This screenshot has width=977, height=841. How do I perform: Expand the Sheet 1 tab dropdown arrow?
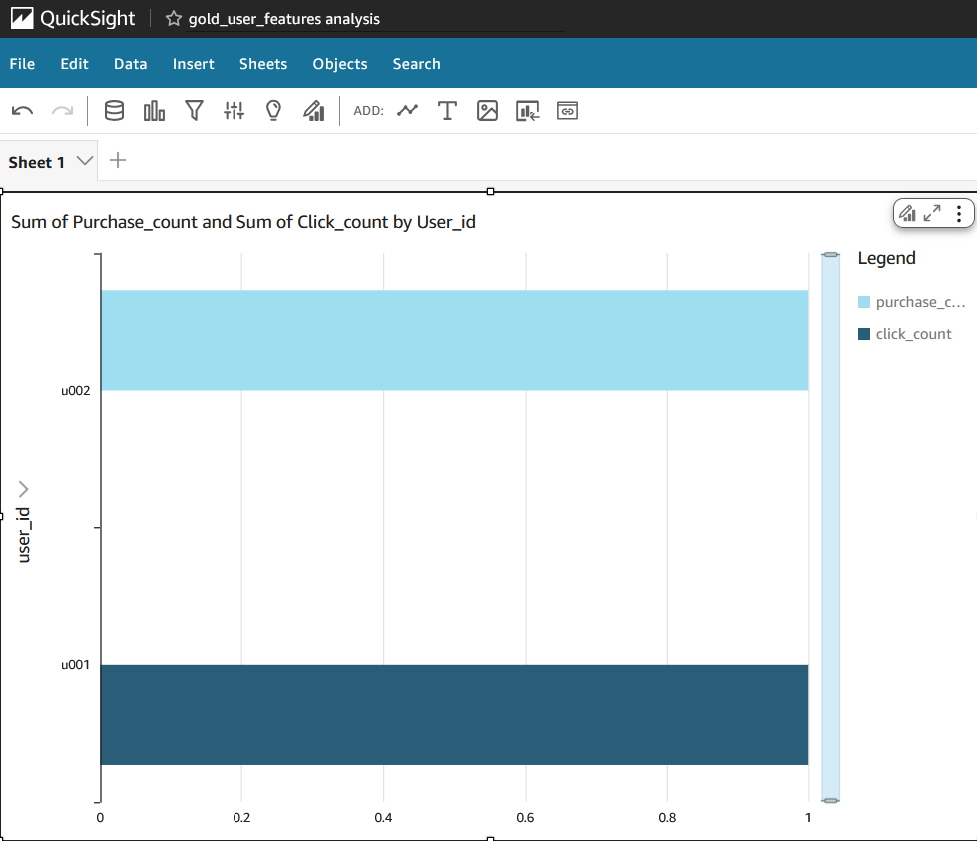click(85, 161)
